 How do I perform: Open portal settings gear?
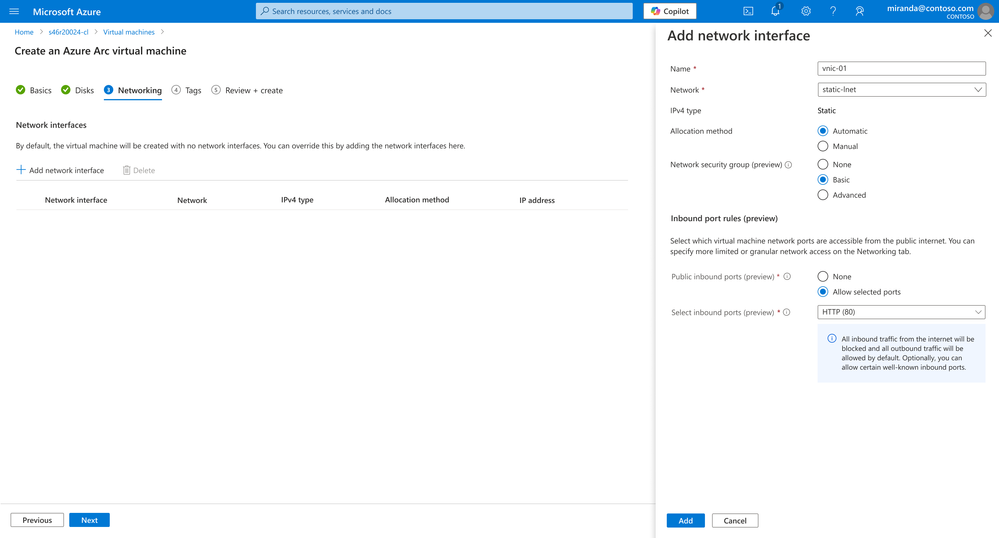(x=805, y=11)
